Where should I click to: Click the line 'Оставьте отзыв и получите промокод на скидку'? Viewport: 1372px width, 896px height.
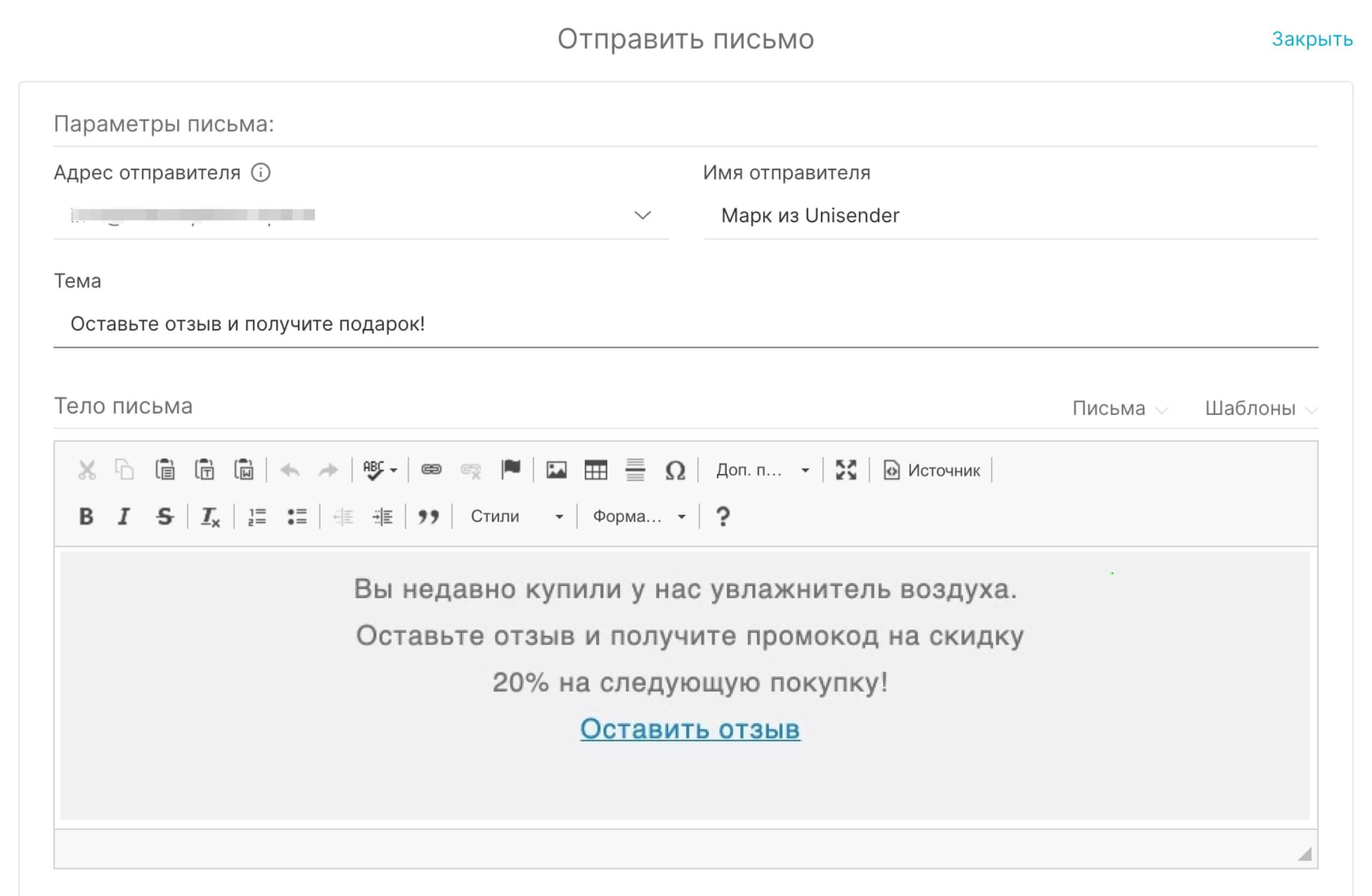coord(690,636)
